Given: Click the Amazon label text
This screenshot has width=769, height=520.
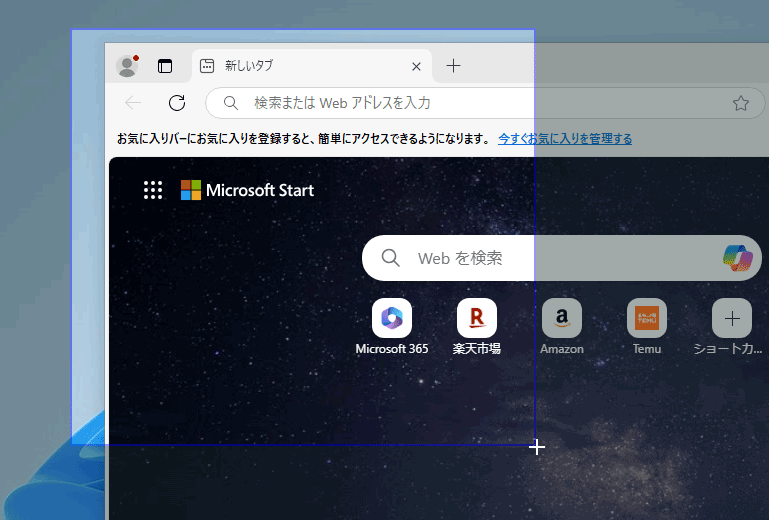Looking at the screenshot, I should 562,349.
